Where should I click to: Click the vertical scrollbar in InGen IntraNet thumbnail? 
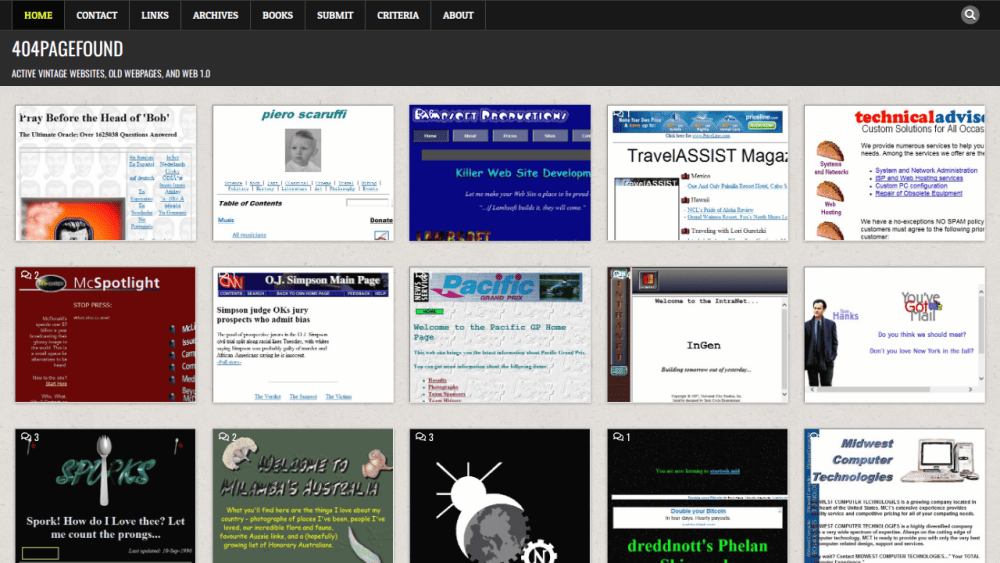pyautogui.click(x=784, y=349)
